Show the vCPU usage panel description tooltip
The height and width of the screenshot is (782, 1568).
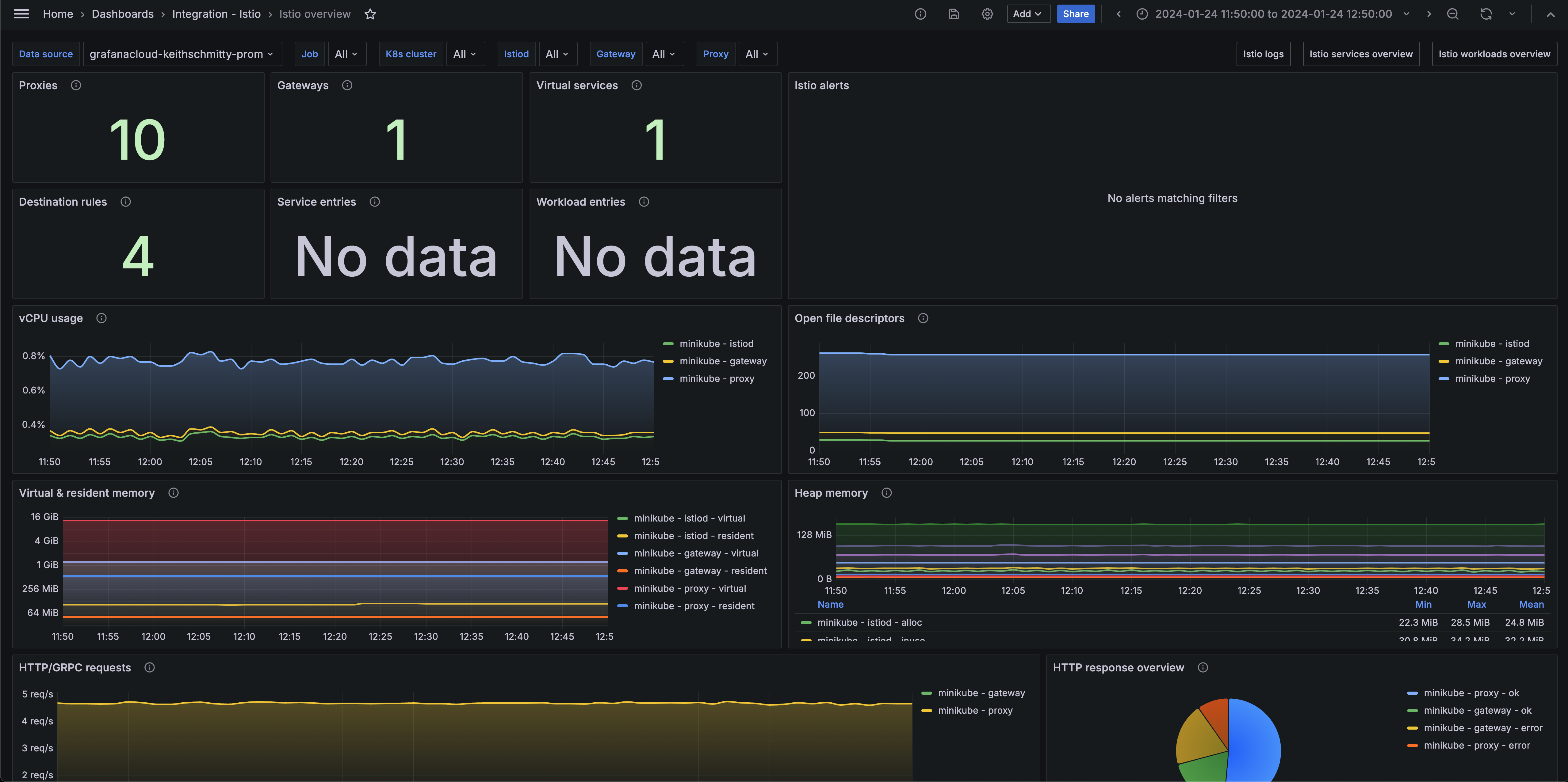click(101, 318)
